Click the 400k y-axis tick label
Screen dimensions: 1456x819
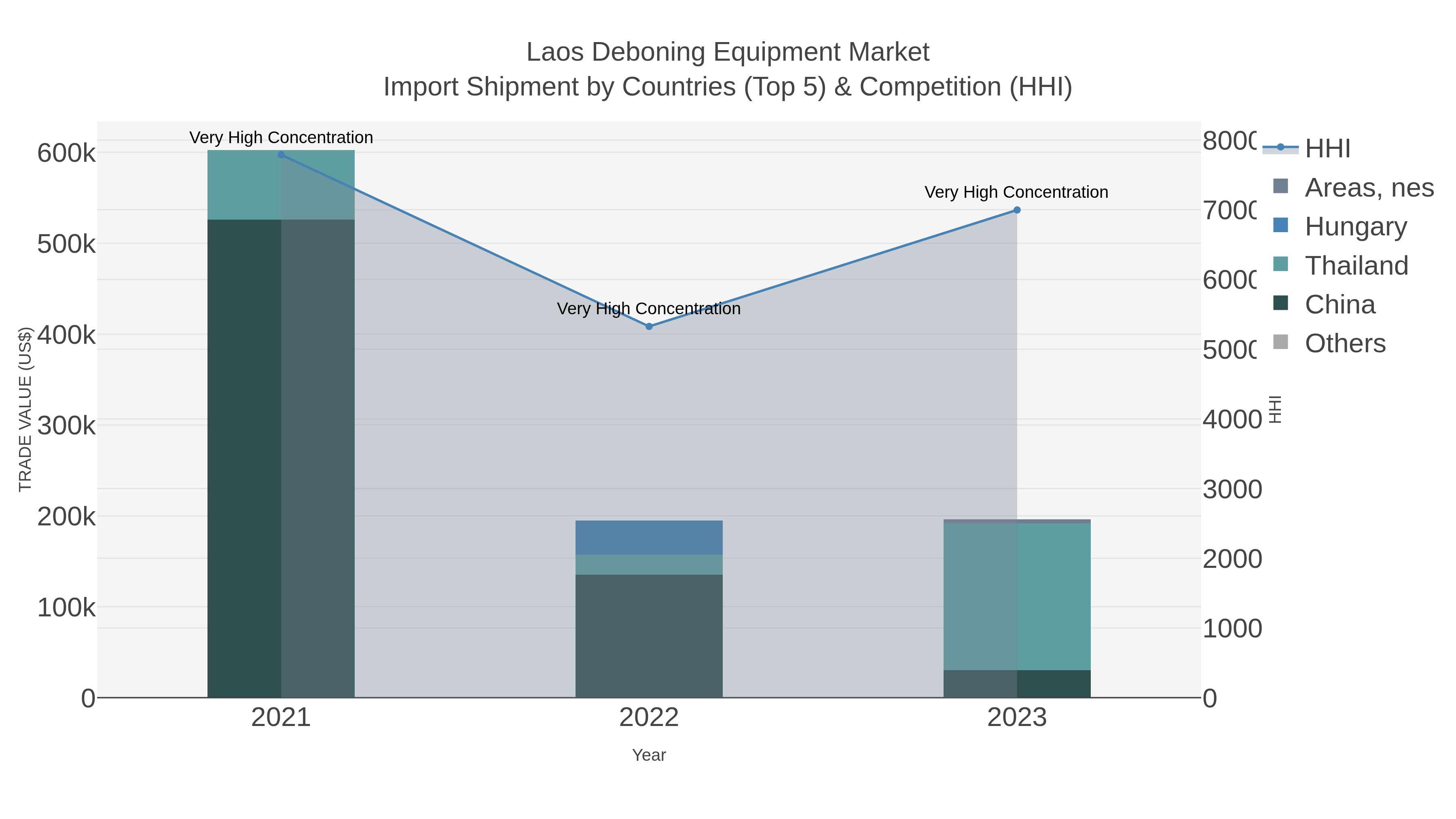pyautogui.click(x=66, y=335)
